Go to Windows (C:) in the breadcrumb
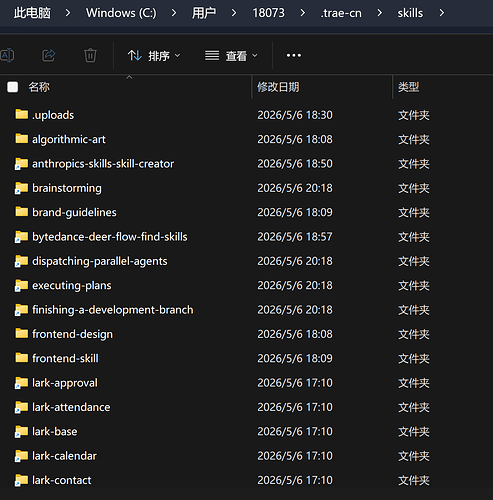493x500 pixels. pos(121,13)
